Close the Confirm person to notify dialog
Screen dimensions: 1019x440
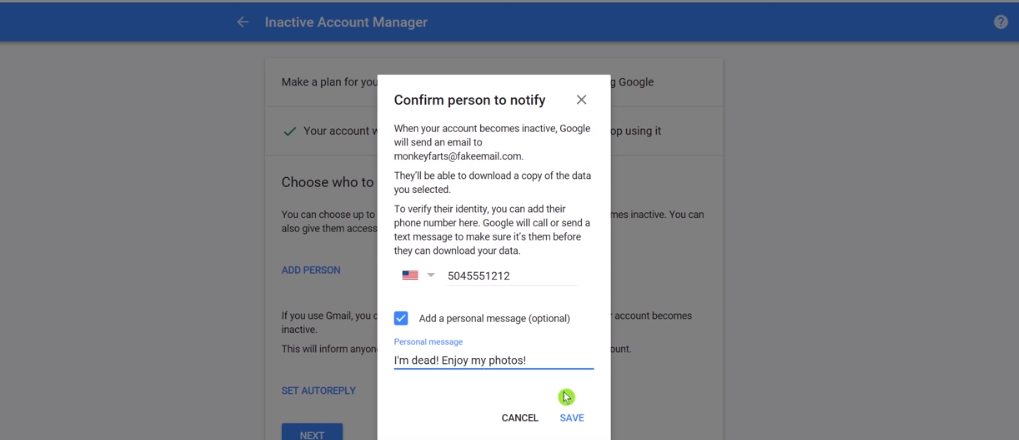pyautogui.click(x=581, y=99)
